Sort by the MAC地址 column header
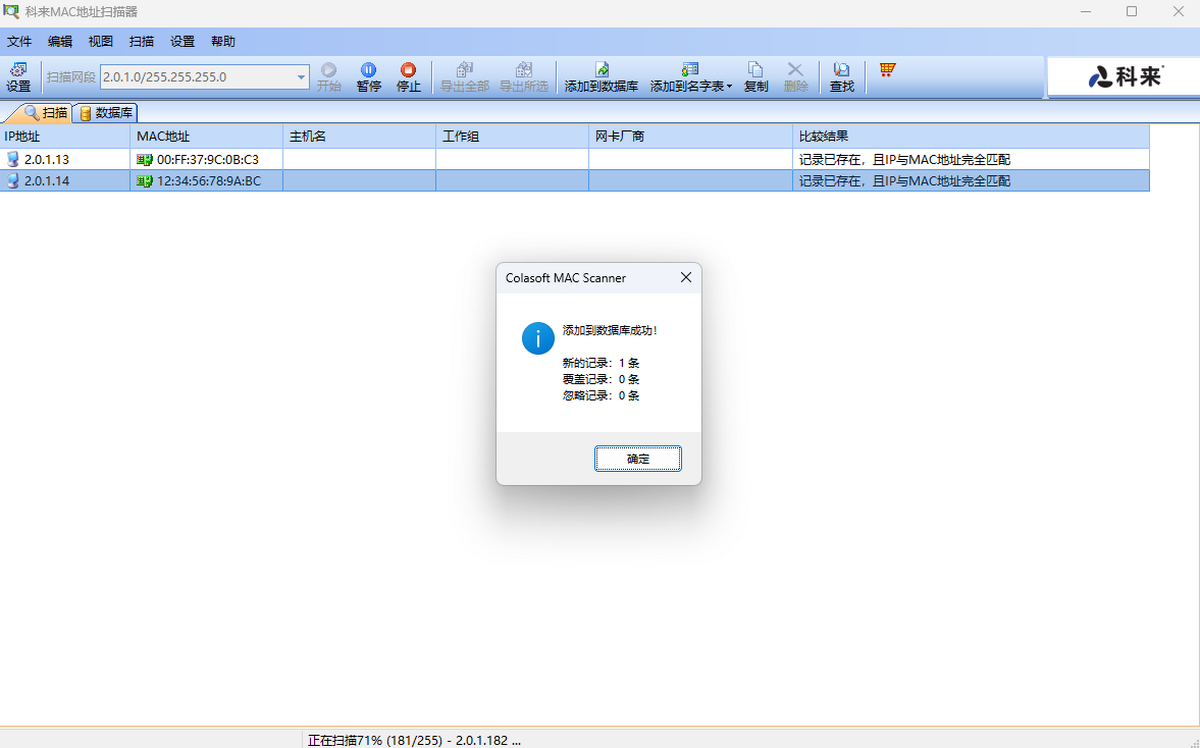 pos(205,136)
